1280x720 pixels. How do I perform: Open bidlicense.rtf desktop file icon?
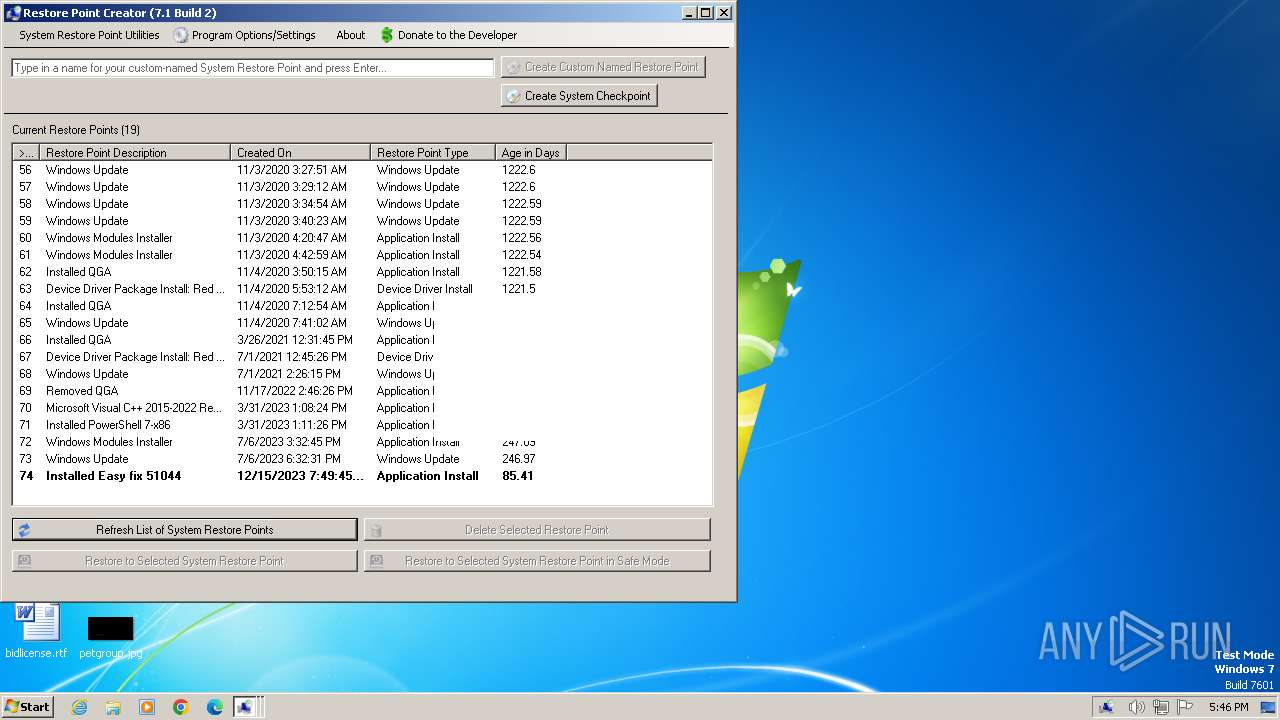pyautogui.click(x=37, y=631)
